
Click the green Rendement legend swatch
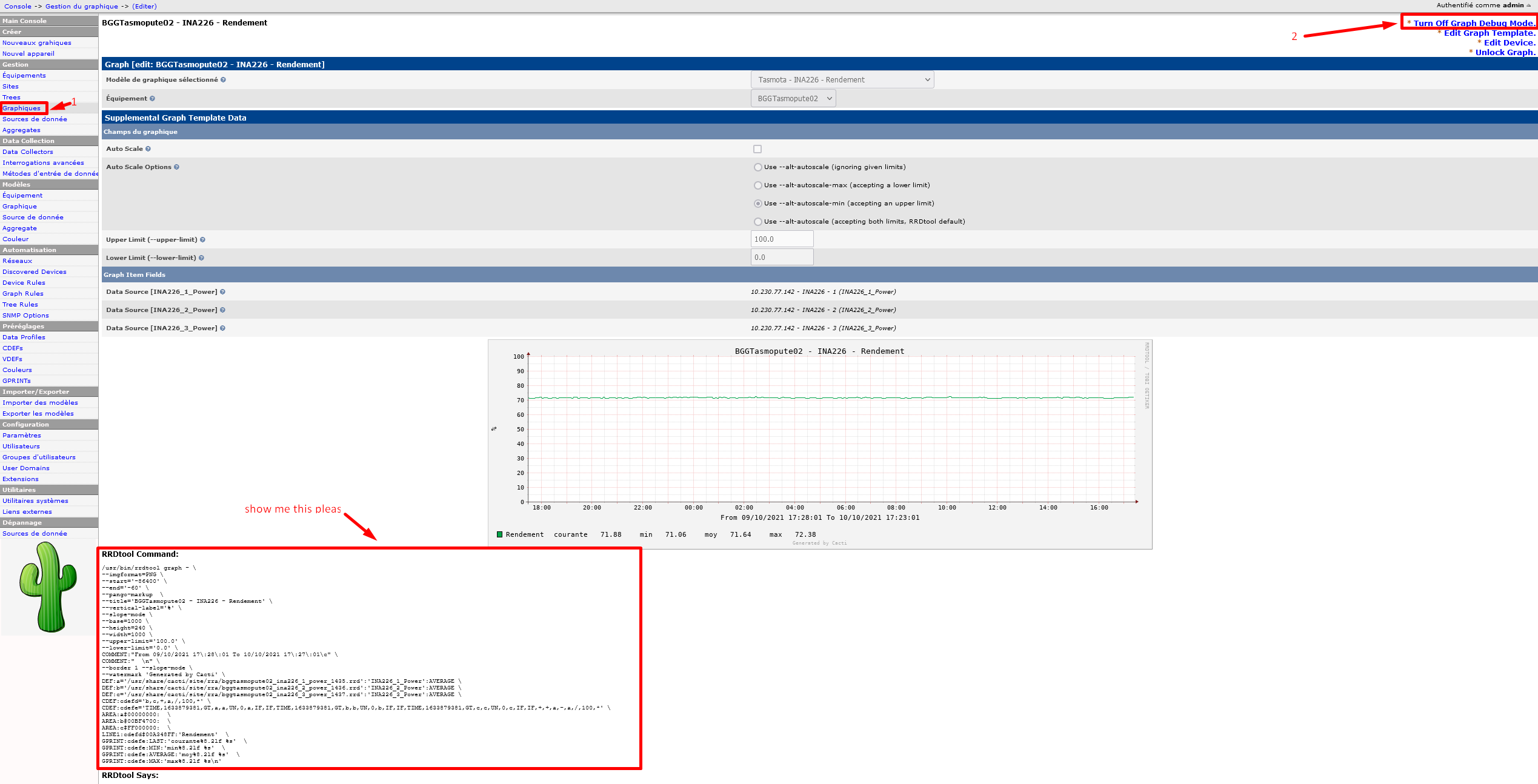[500, 534]
